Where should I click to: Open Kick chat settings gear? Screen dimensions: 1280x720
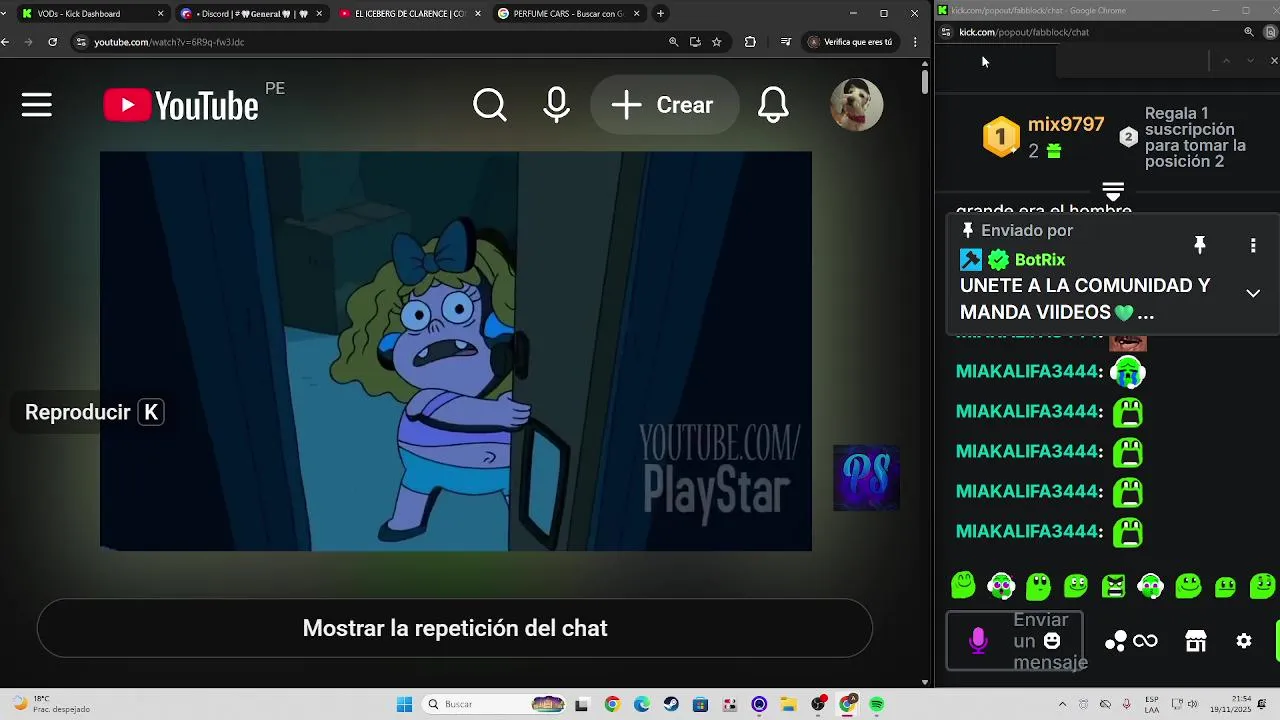(1244, 641)
